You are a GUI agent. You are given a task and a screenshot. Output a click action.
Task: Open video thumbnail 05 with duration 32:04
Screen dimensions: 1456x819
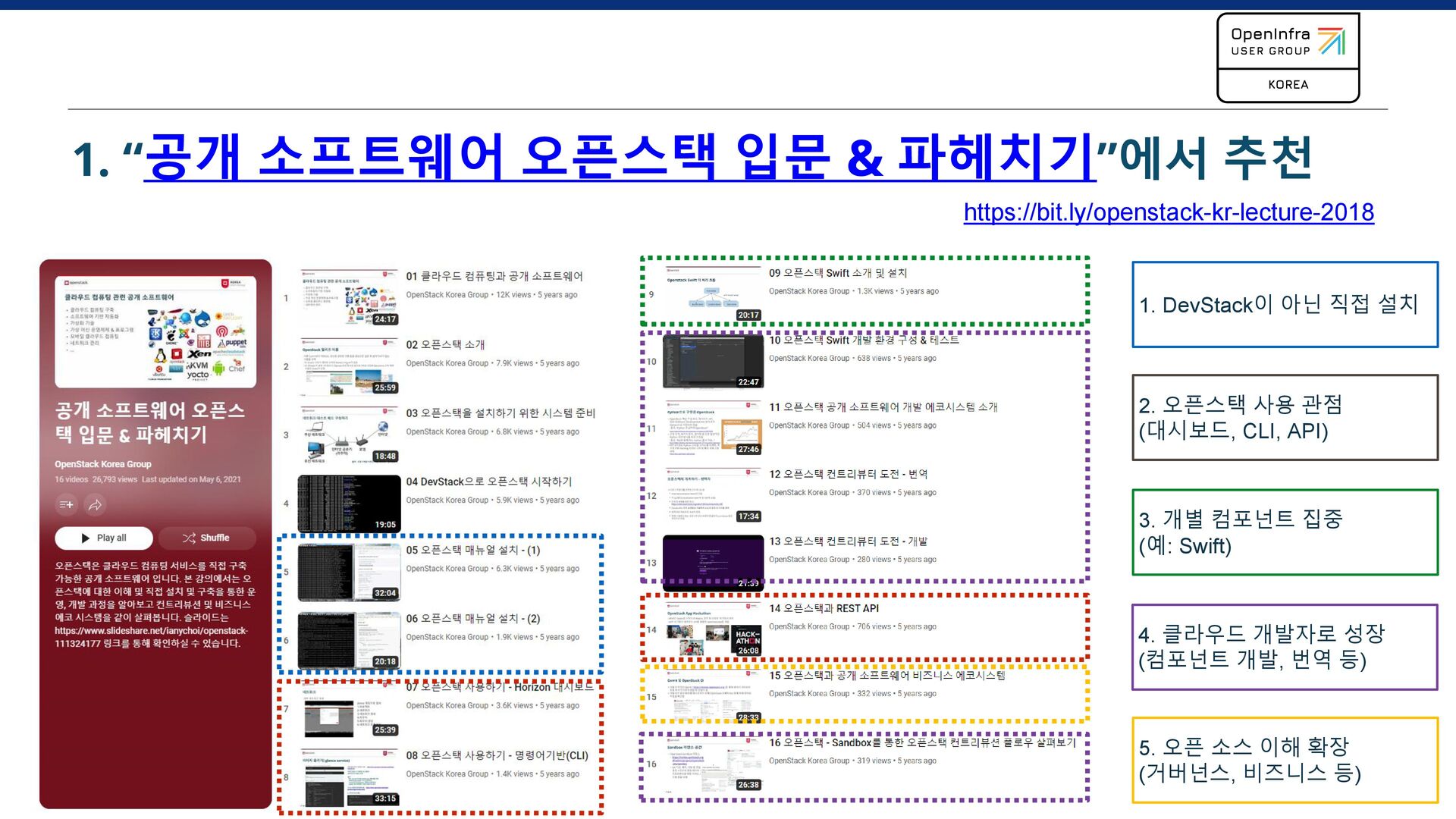pos(350,572)
